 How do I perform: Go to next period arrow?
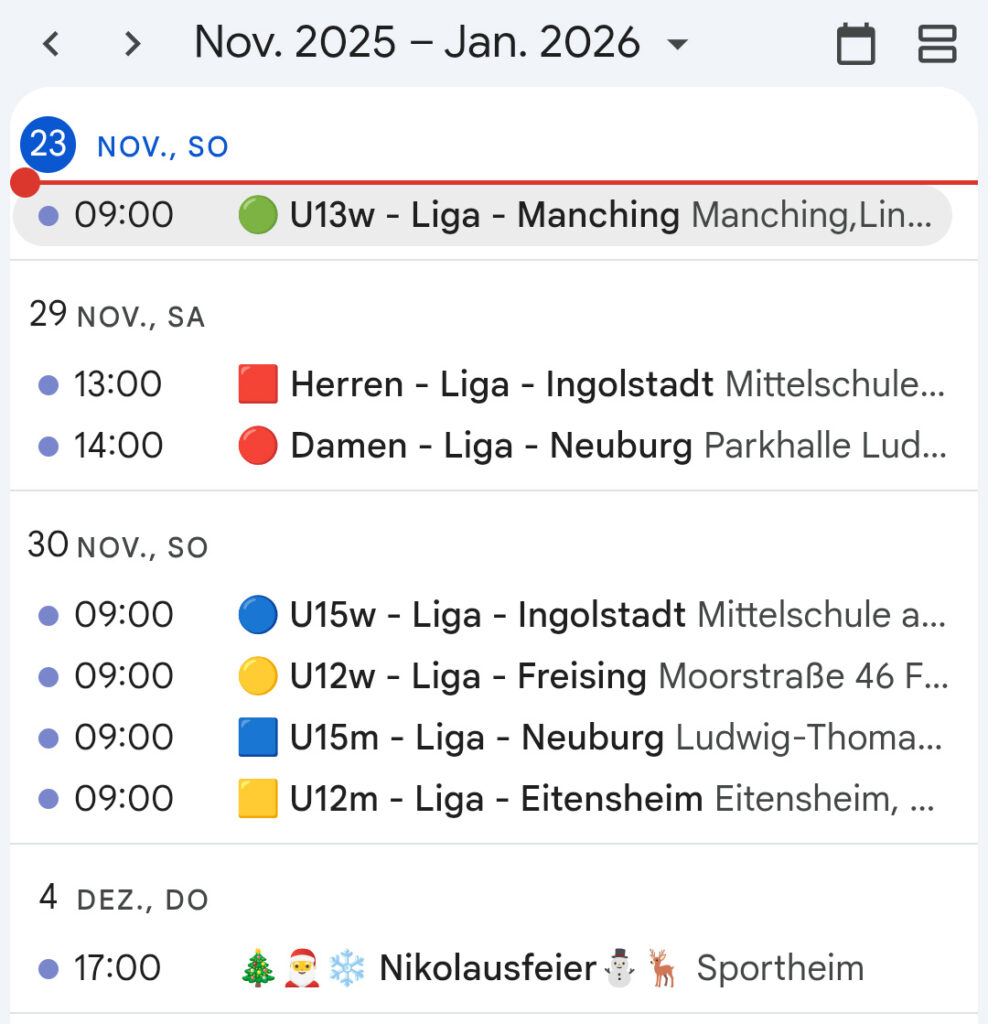[x=132, y=44]
